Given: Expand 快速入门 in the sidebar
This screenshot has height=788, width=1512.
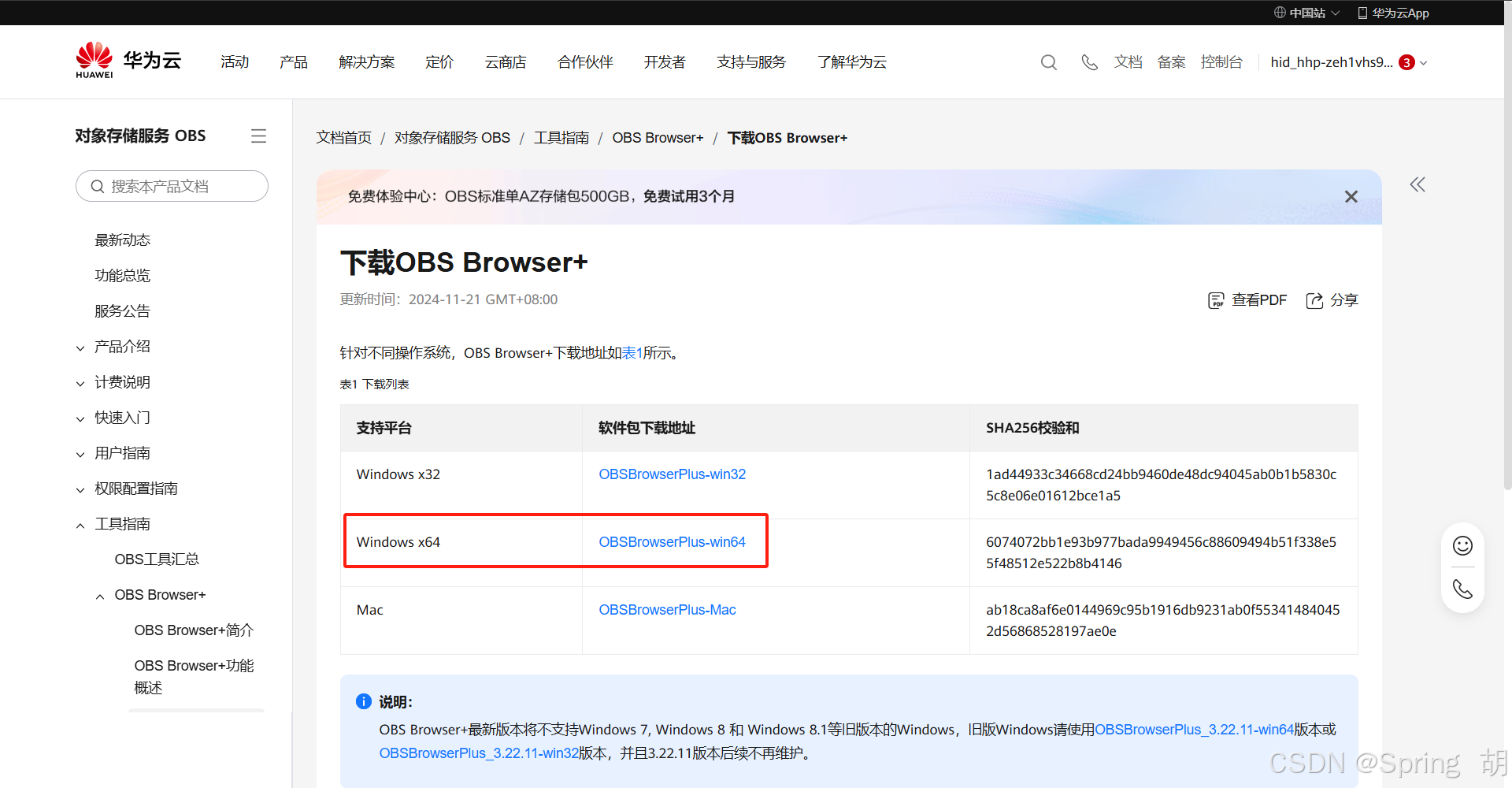Looking at the screenshot, I should tap(80, 418).
